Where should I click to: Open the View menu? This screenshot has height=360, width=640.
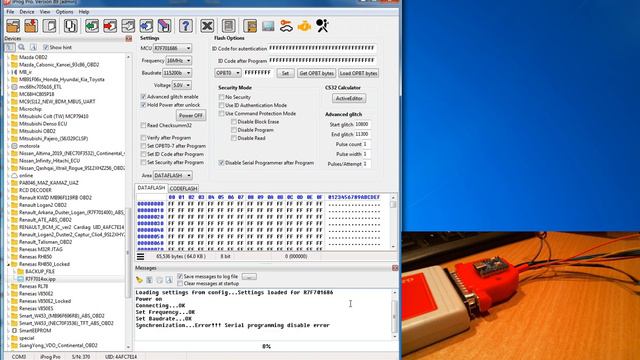45,12
